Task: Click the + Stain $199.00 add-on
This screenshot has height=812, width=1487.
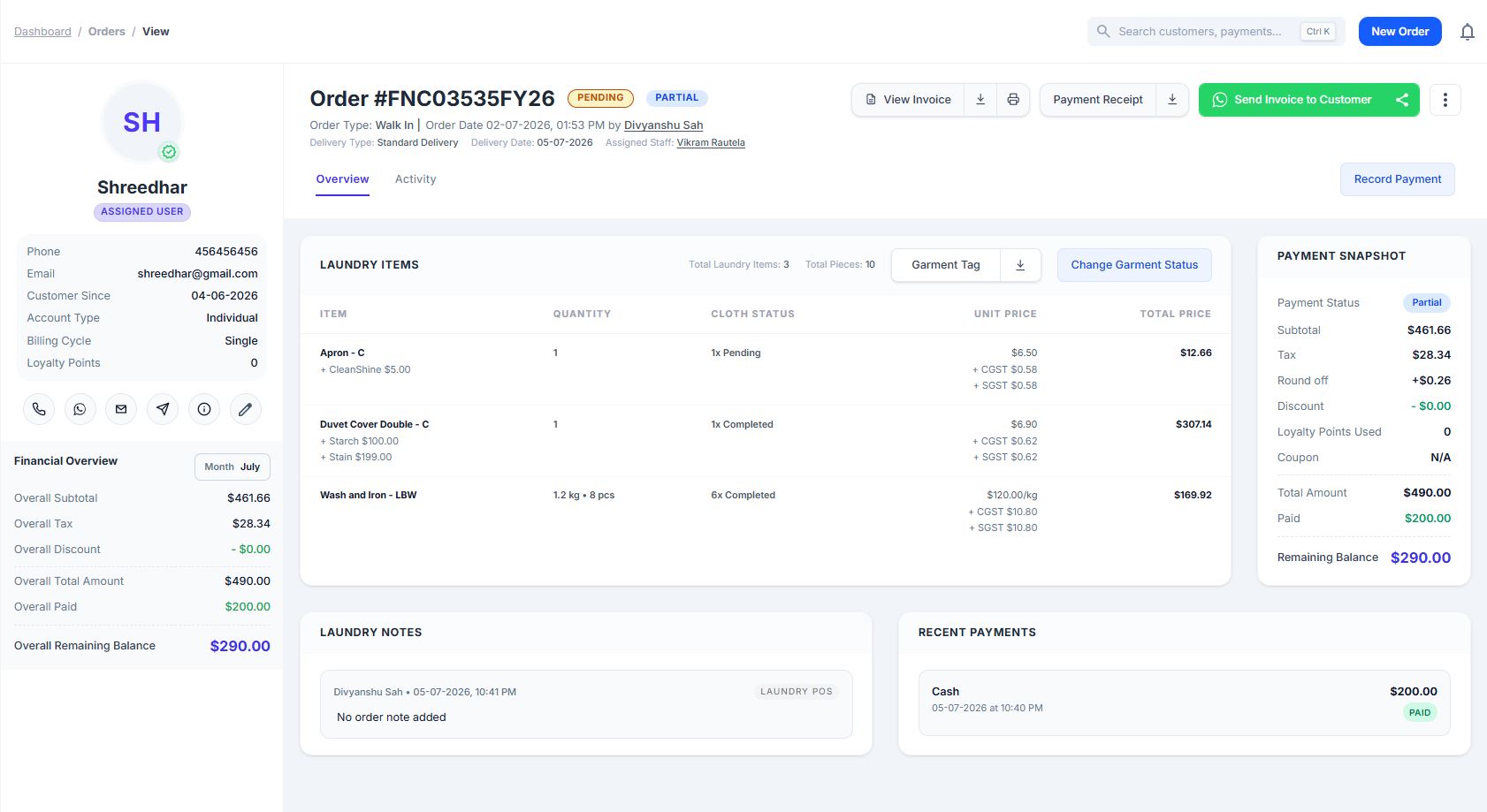Action: 355,458
